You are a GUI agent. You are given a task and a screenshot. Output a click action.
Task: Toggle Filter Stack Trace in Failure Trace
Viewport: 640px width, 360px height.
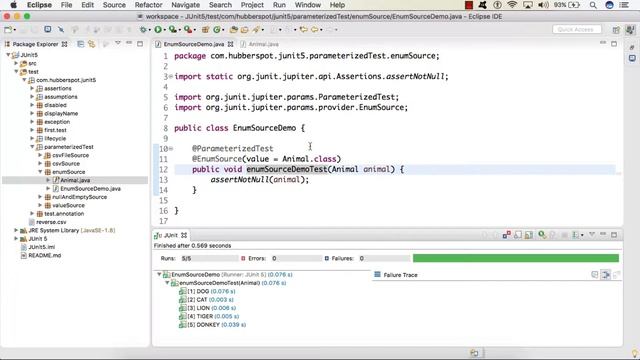pyautogui.click(x=606, y=275)
